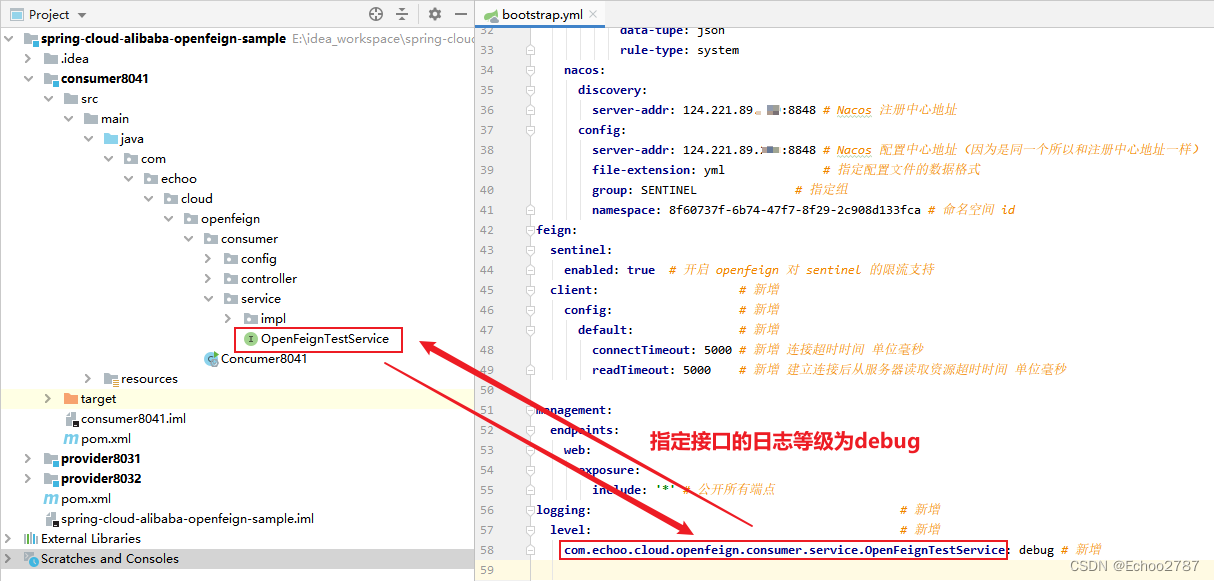
Task: Select the cloud package
Action: coord(197,199)
